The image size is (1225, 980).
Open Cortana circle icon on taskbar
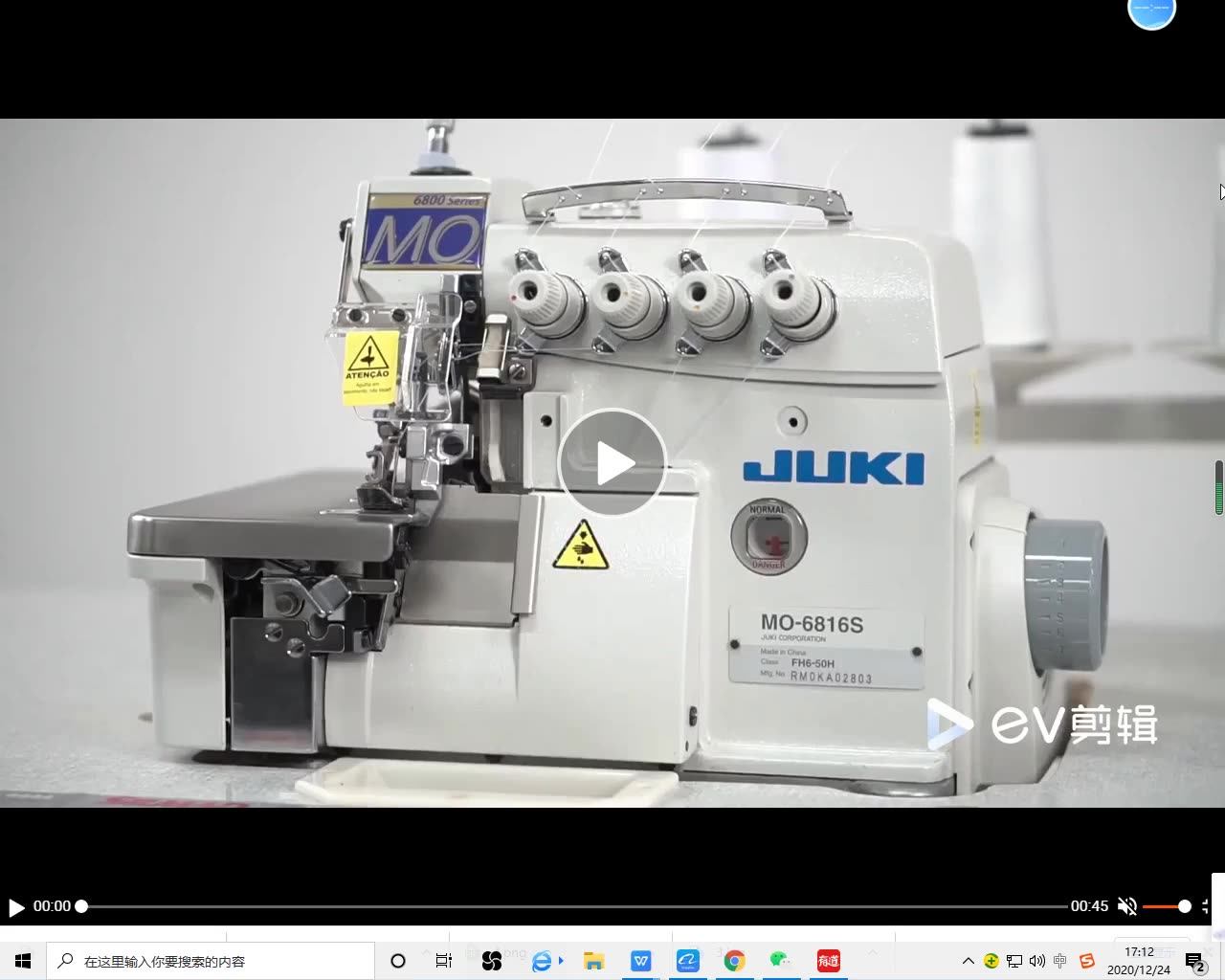(398, 961)
